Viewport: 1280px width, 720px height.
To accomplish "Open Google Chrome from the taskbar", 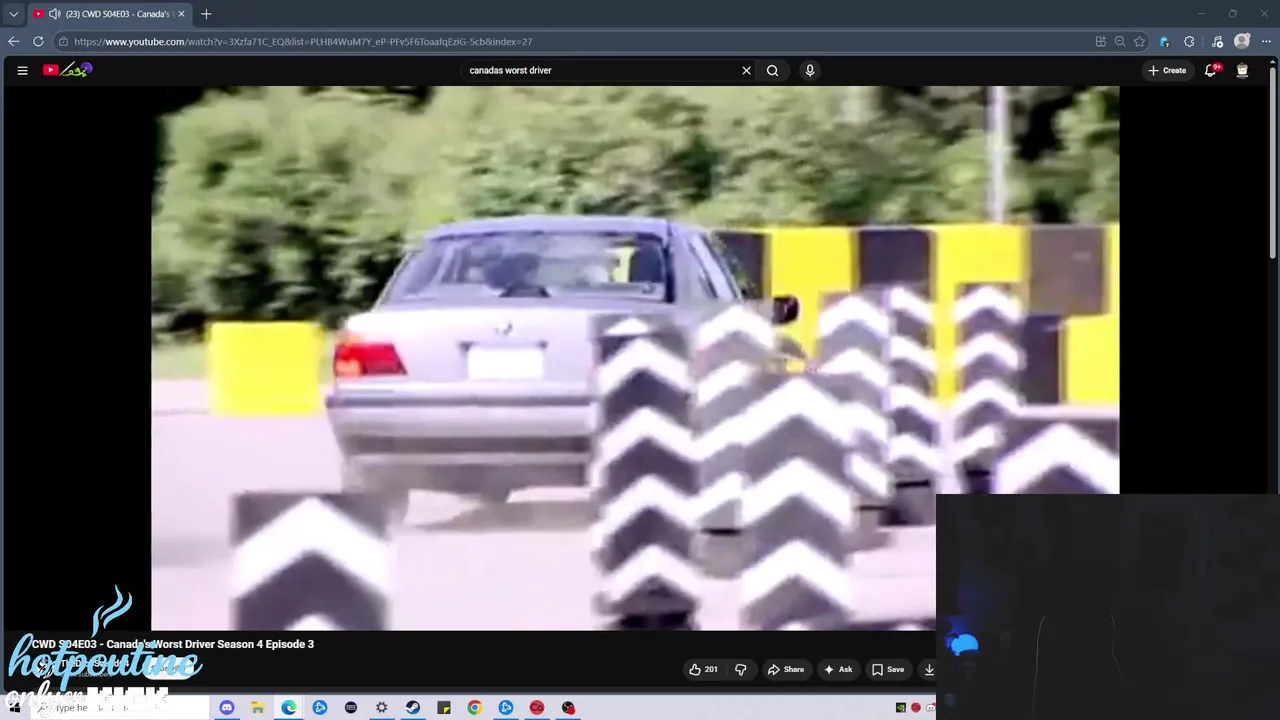I will pos(475,707).
